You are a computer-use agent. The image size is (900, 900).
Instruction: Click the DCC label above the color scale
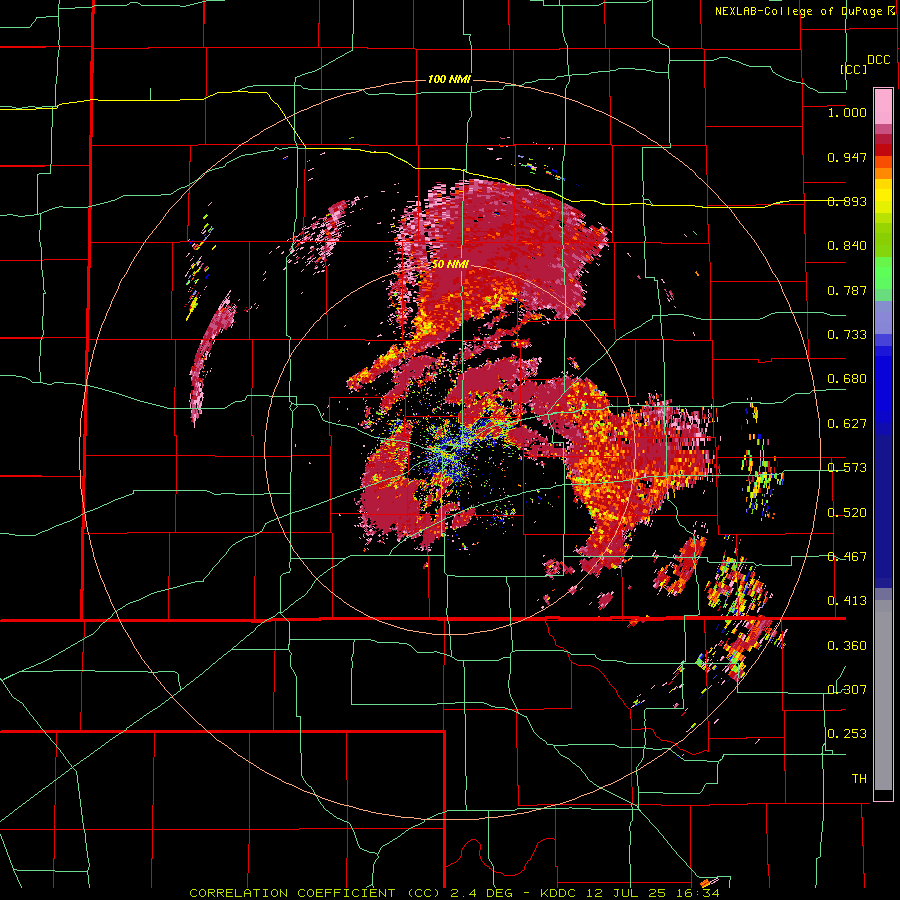(x=878, y=60)
